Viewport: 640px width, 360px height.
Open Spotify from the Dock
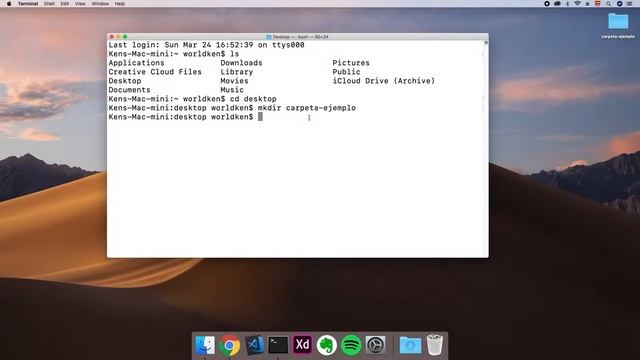351,345
